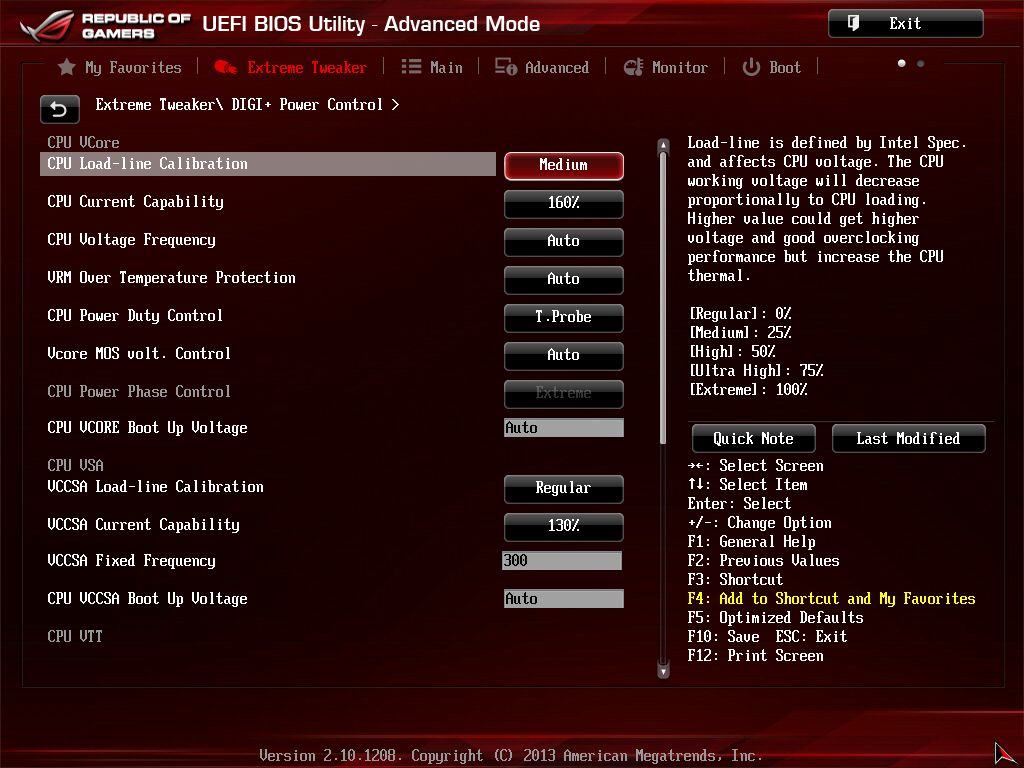Click the [Medium]: 25% help line

click(x=741, y=332)
